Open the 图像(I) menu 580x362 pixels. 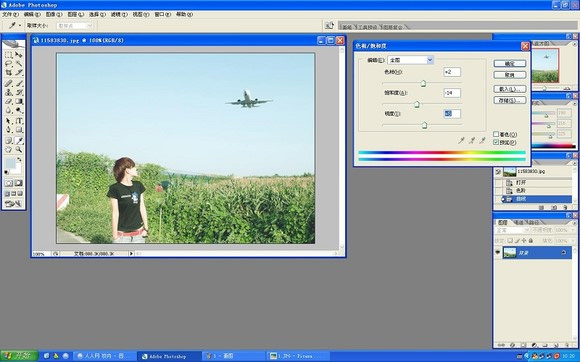[54, 14]
